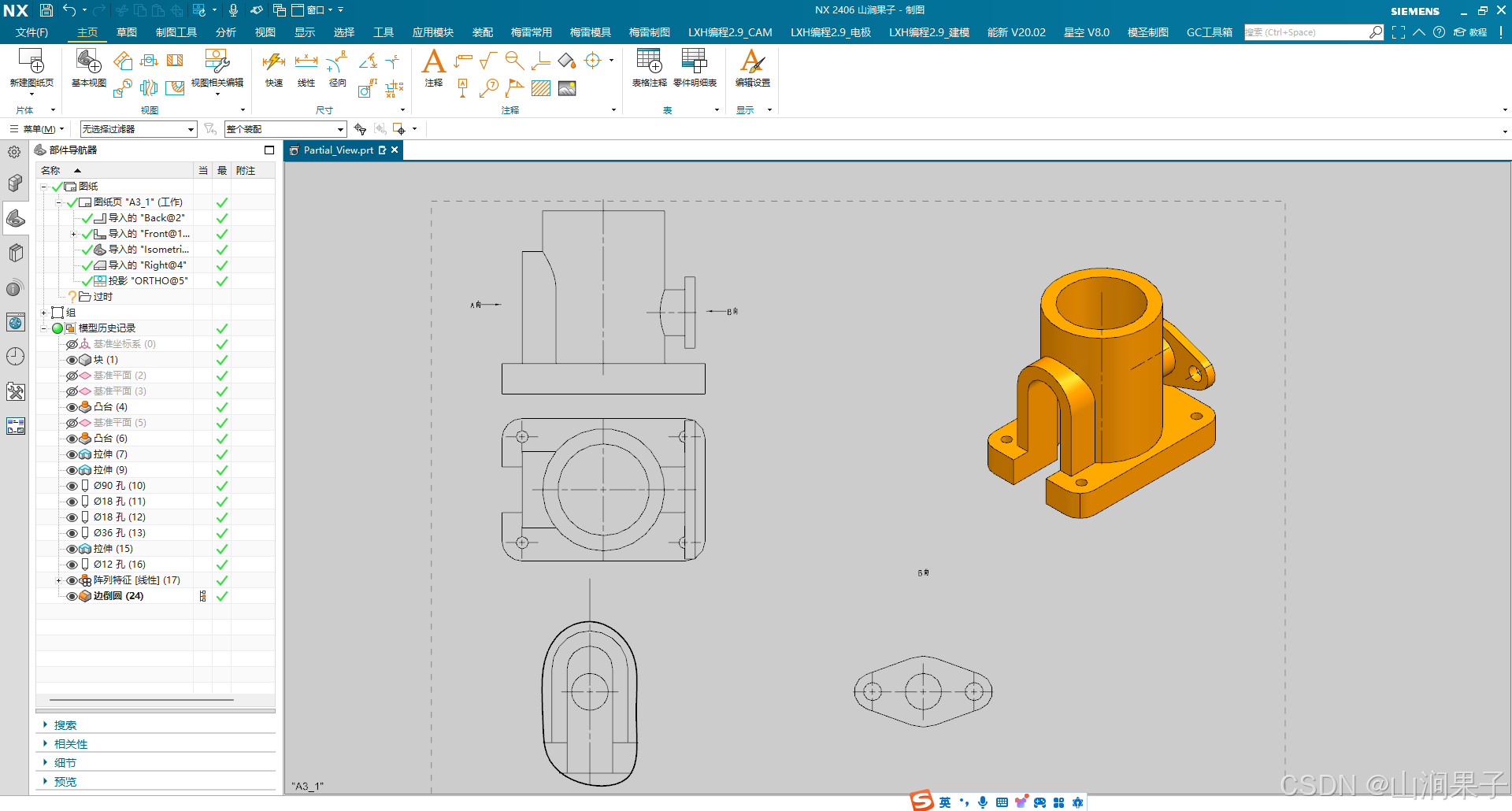Select the angular dimension tool
Screen dimensions: 1512x811
pos(368,61)
